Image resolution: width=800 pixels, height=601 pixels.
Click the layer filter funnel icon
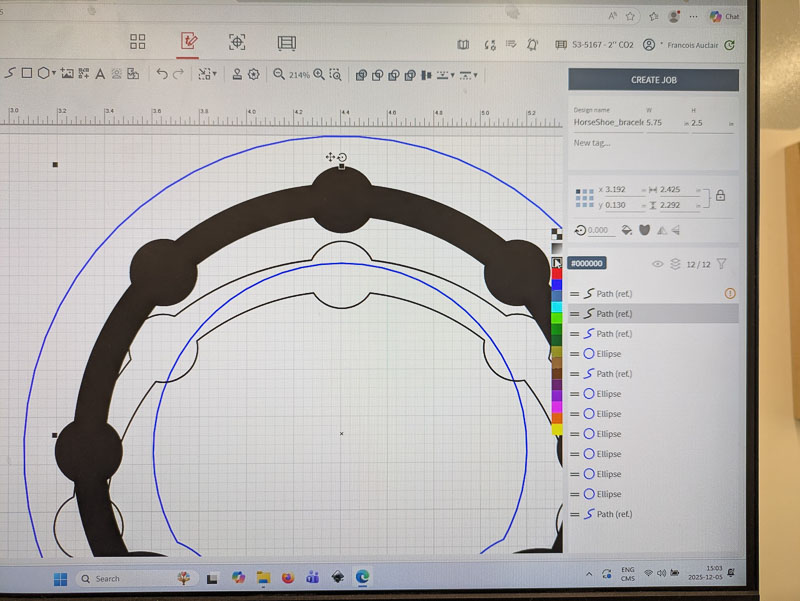pyautogui.click(x=722, y=264)
